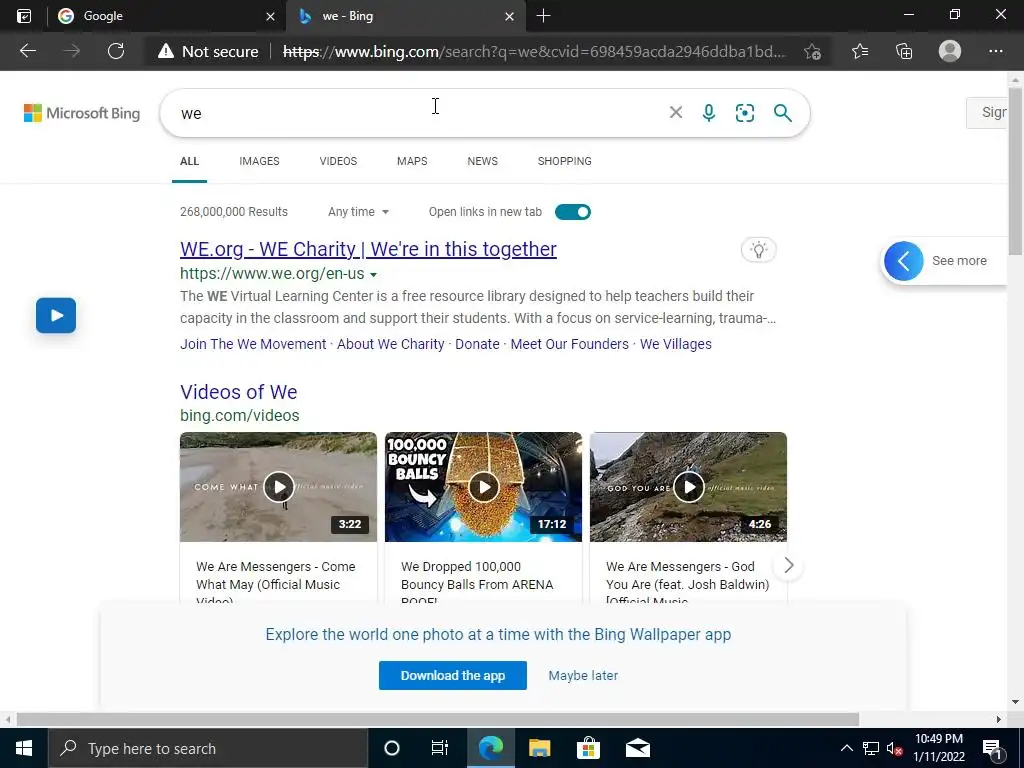
Task: Open the browser profile avatar
Action: click(x=950, y=51)
